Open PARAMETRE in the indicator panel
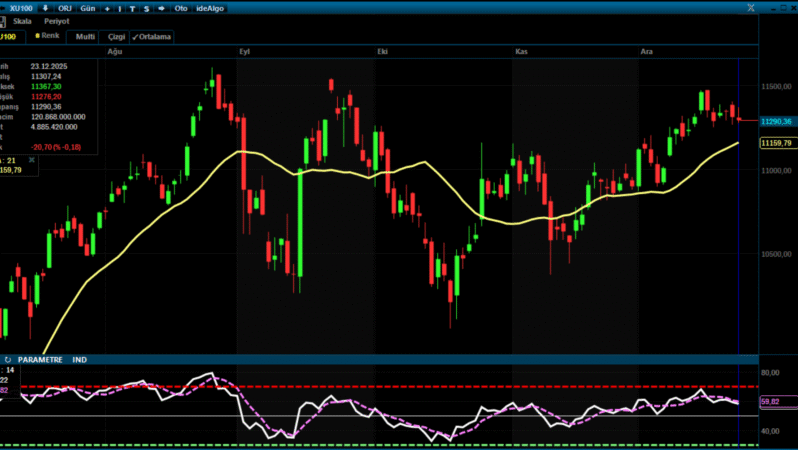Image resolution: width=798 pixels, height=450 pixels. [x=40, y=359]
